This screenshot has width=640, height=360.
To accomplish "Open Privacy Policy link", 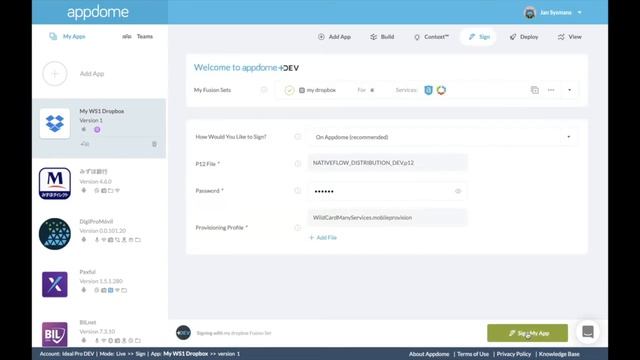I will (x=513, y=354).
